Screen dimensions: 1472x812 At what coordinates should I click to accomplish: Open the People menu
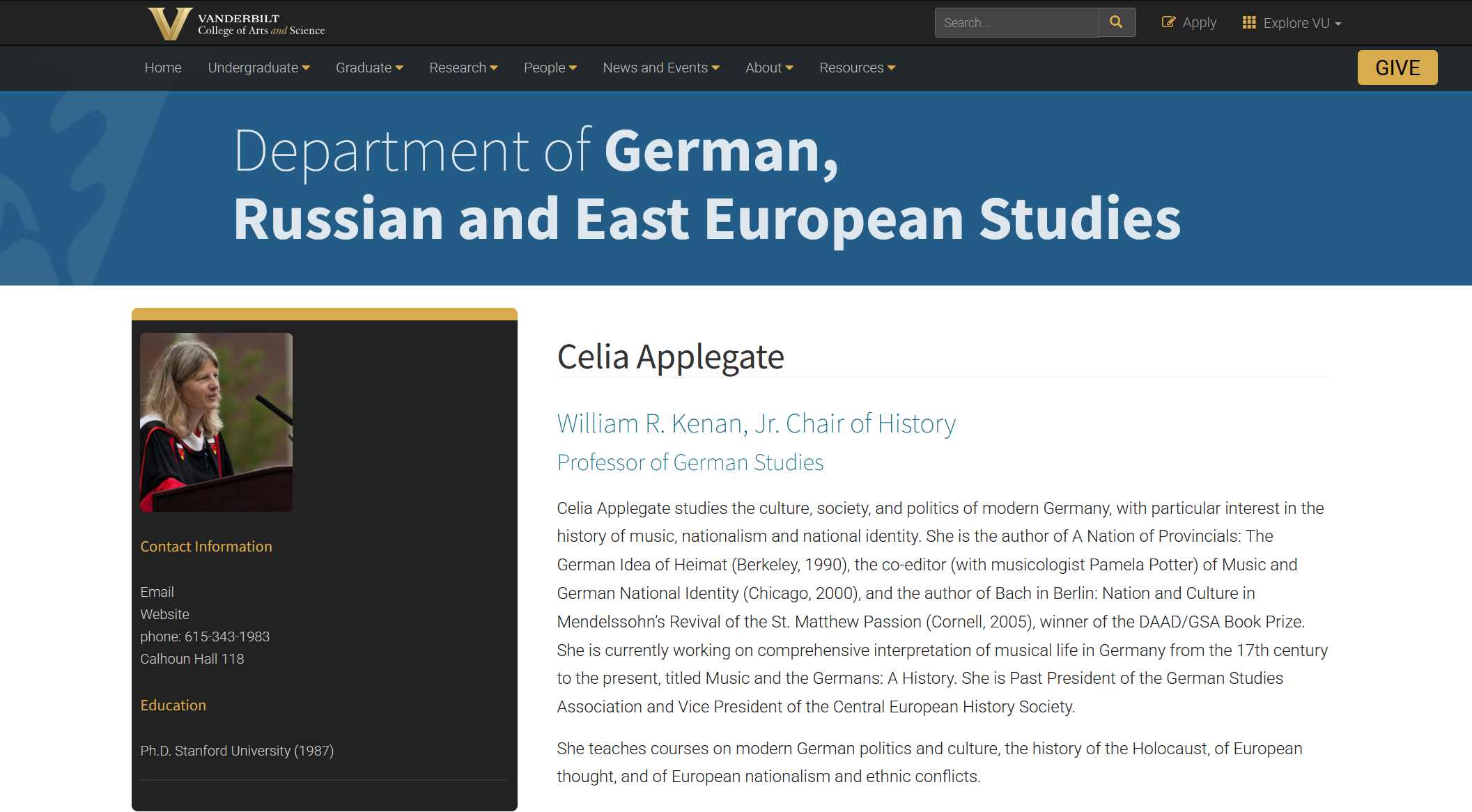[550, 68]
